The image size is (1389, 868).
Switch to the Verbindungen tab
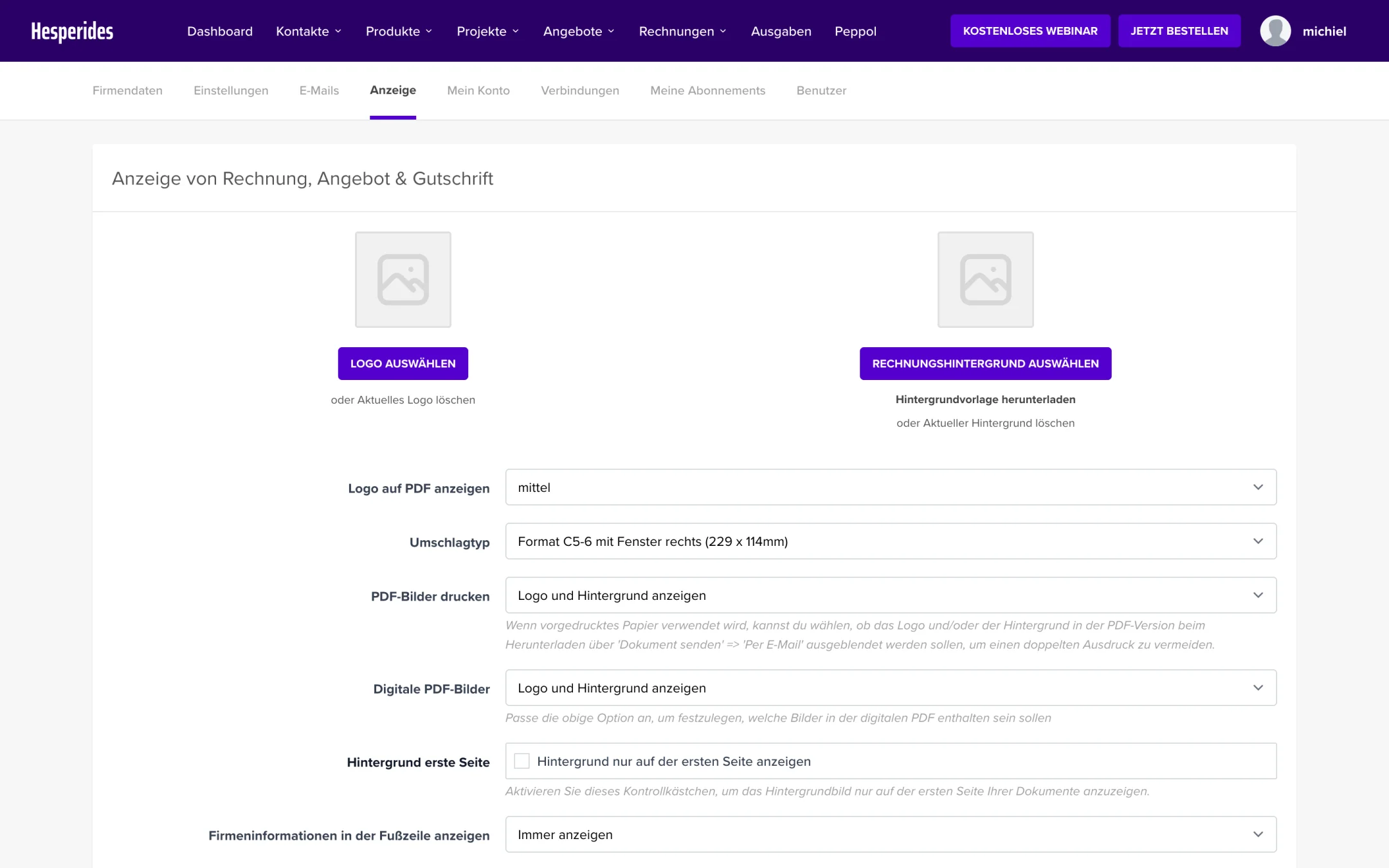coord(580,91)
